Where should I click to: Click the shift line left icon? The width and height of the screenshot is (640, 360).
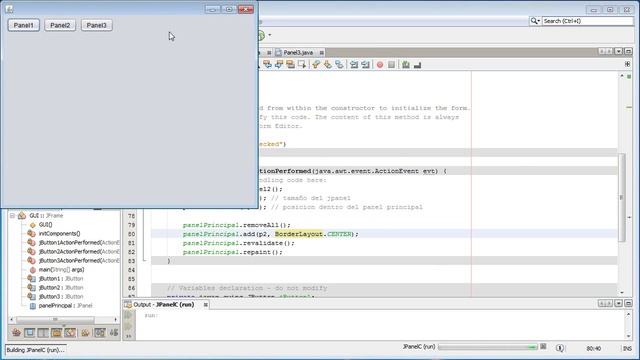point(354,64)
